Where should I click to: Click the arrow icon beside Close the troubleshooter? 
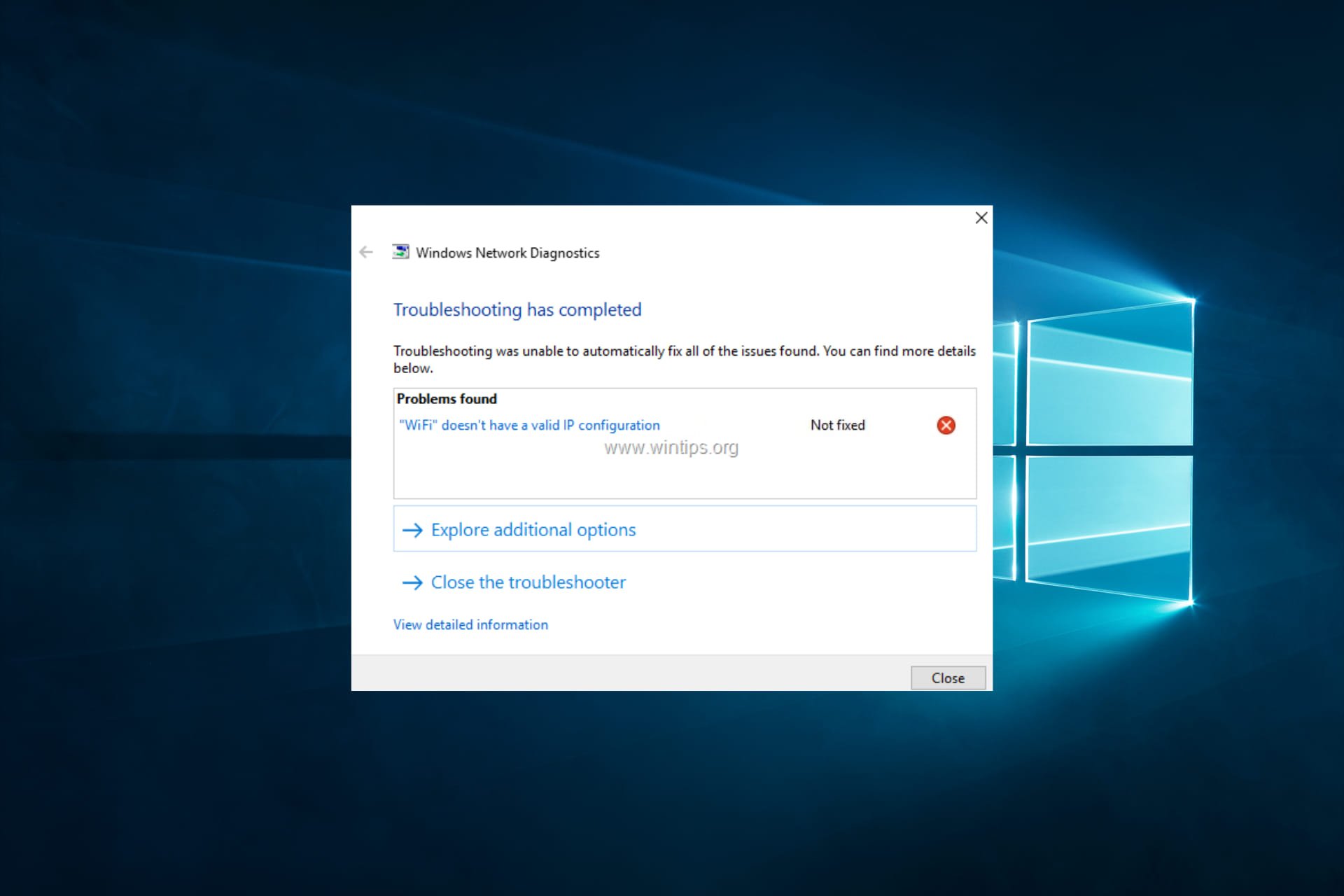[x=413, y=582]
